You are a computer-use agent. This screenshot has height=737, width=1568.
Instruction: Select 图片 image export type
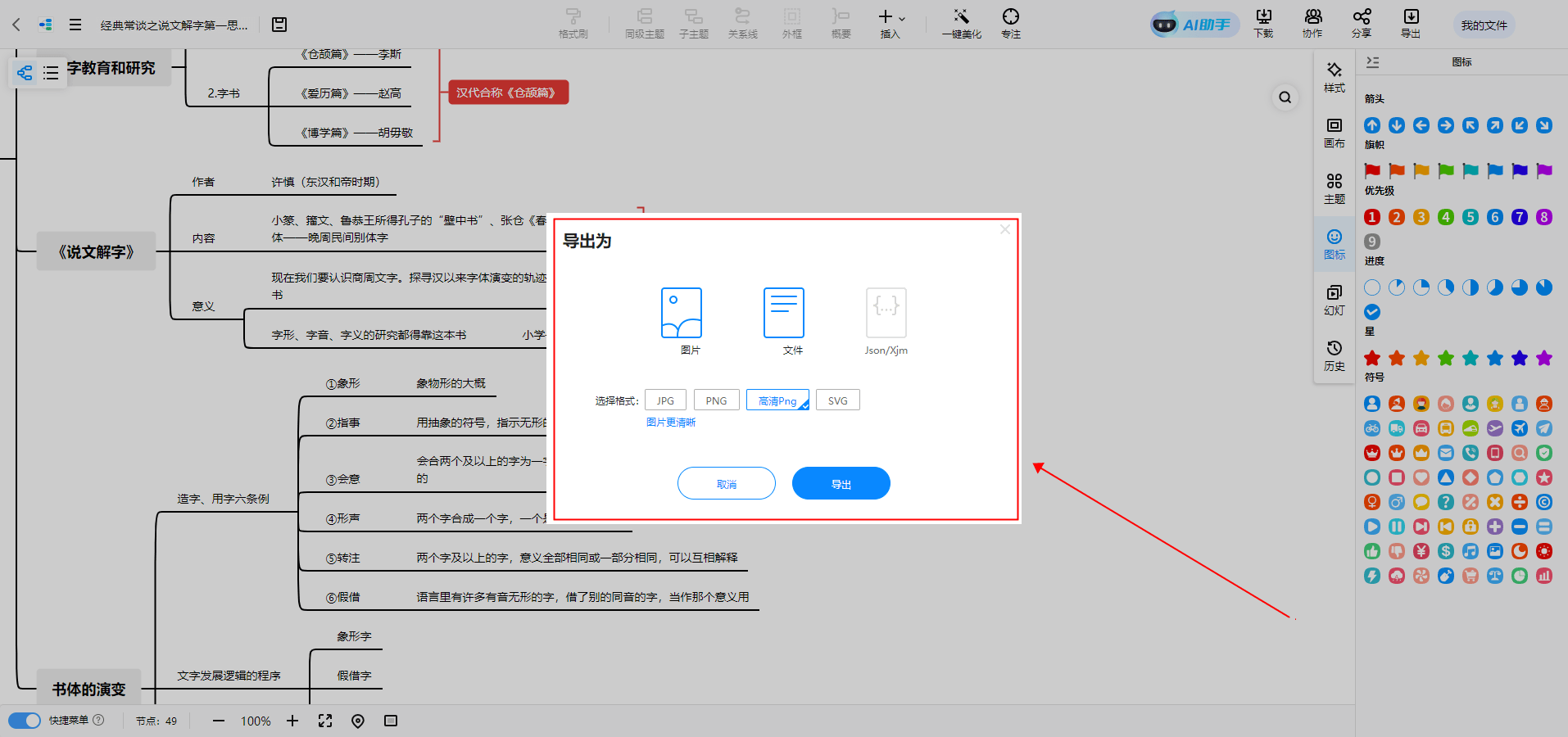point(682,319)
